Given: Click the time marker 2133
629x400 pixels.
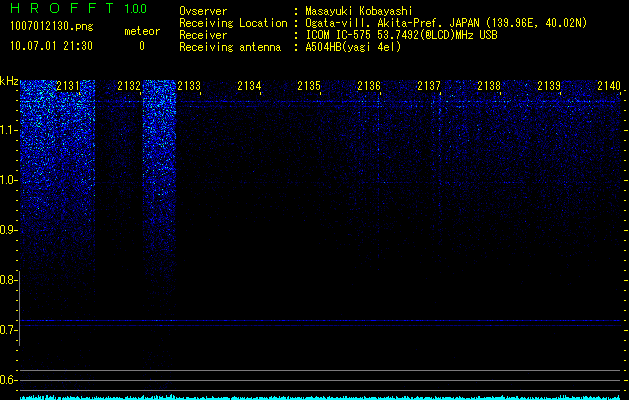Looking at the screenshot, I should click(189, 86).
